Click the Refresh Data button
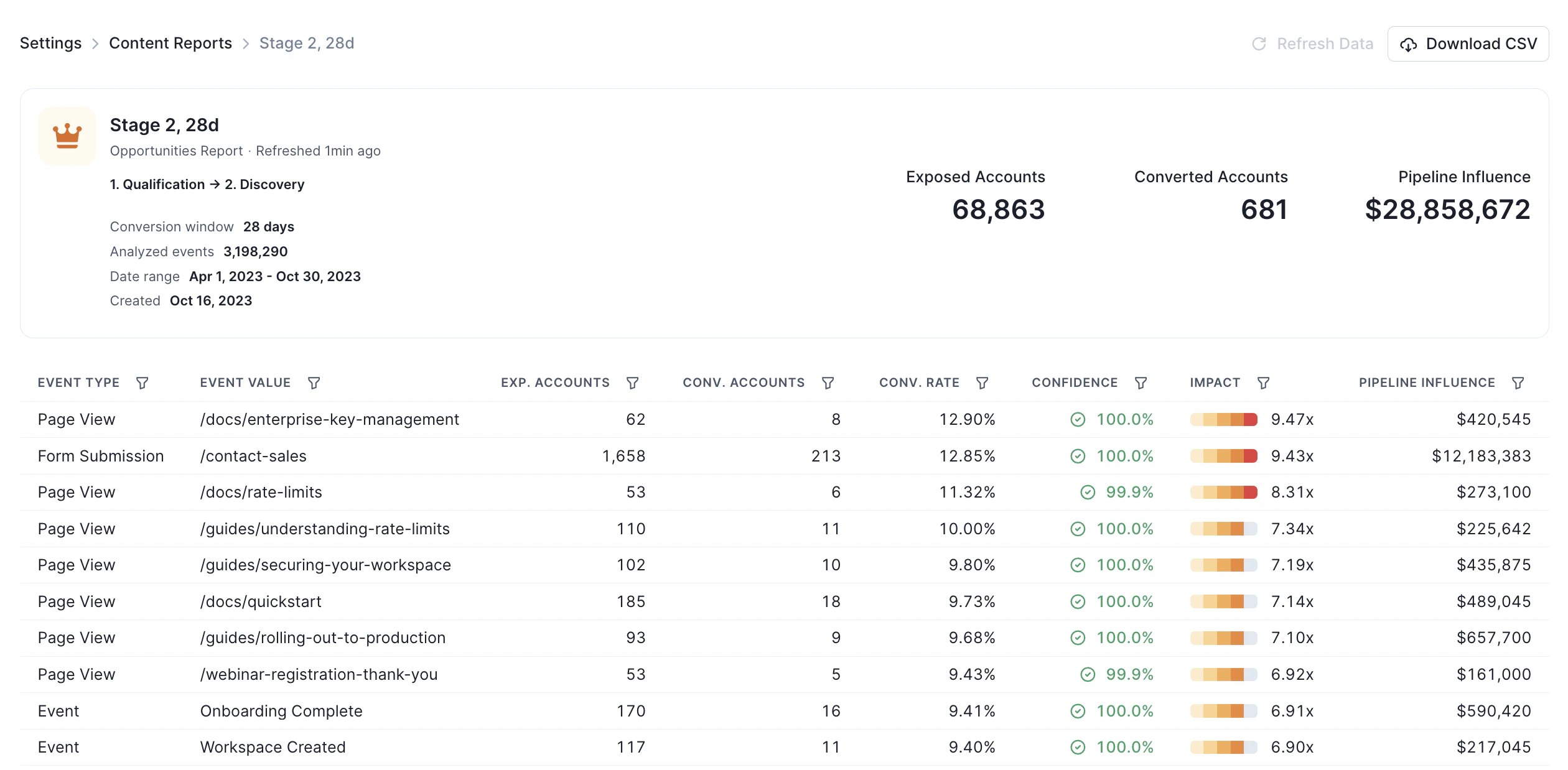 pyautogui.click(x=1313, y=44)
